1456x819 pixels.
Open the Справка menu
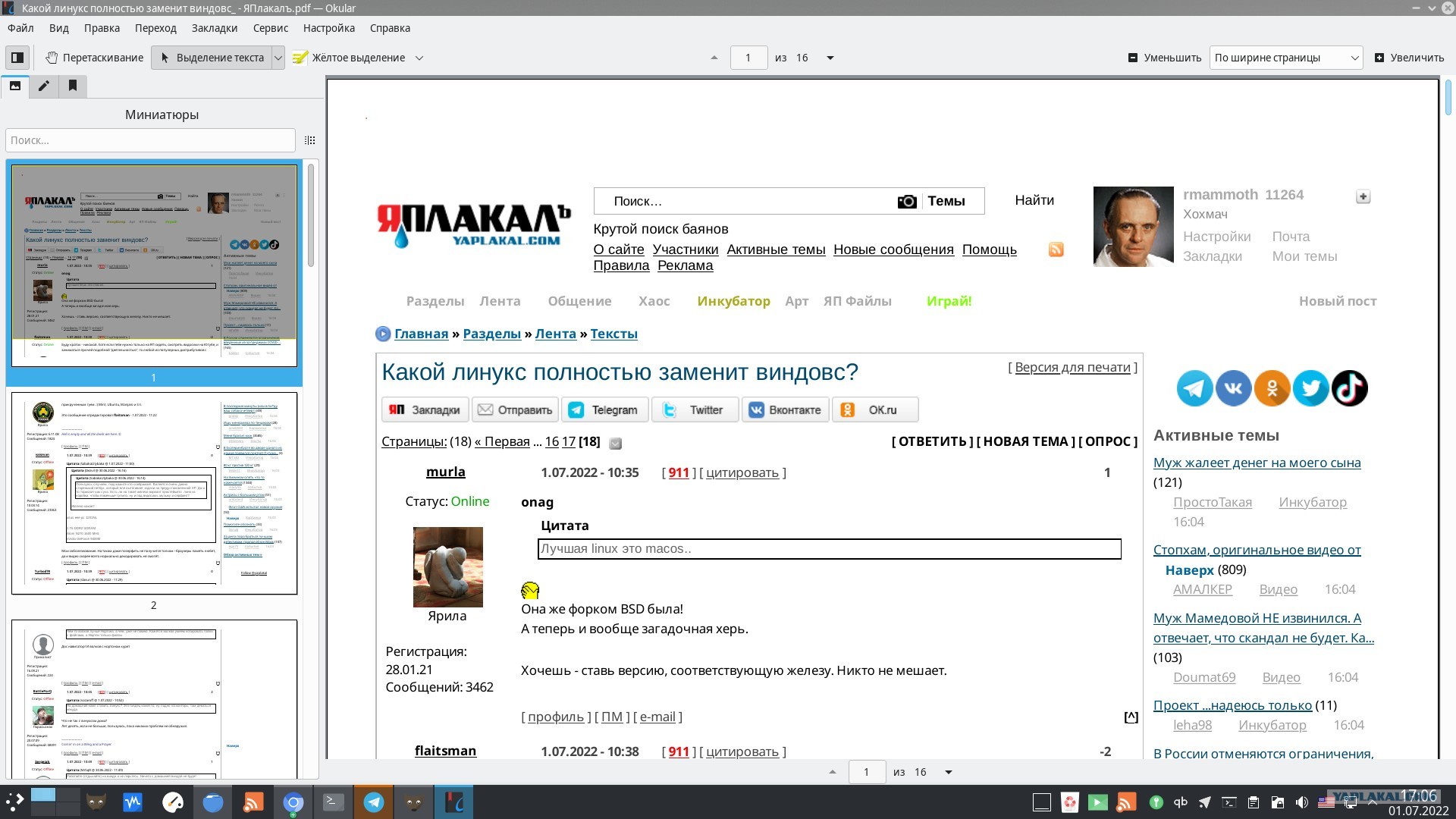(390, 28)
